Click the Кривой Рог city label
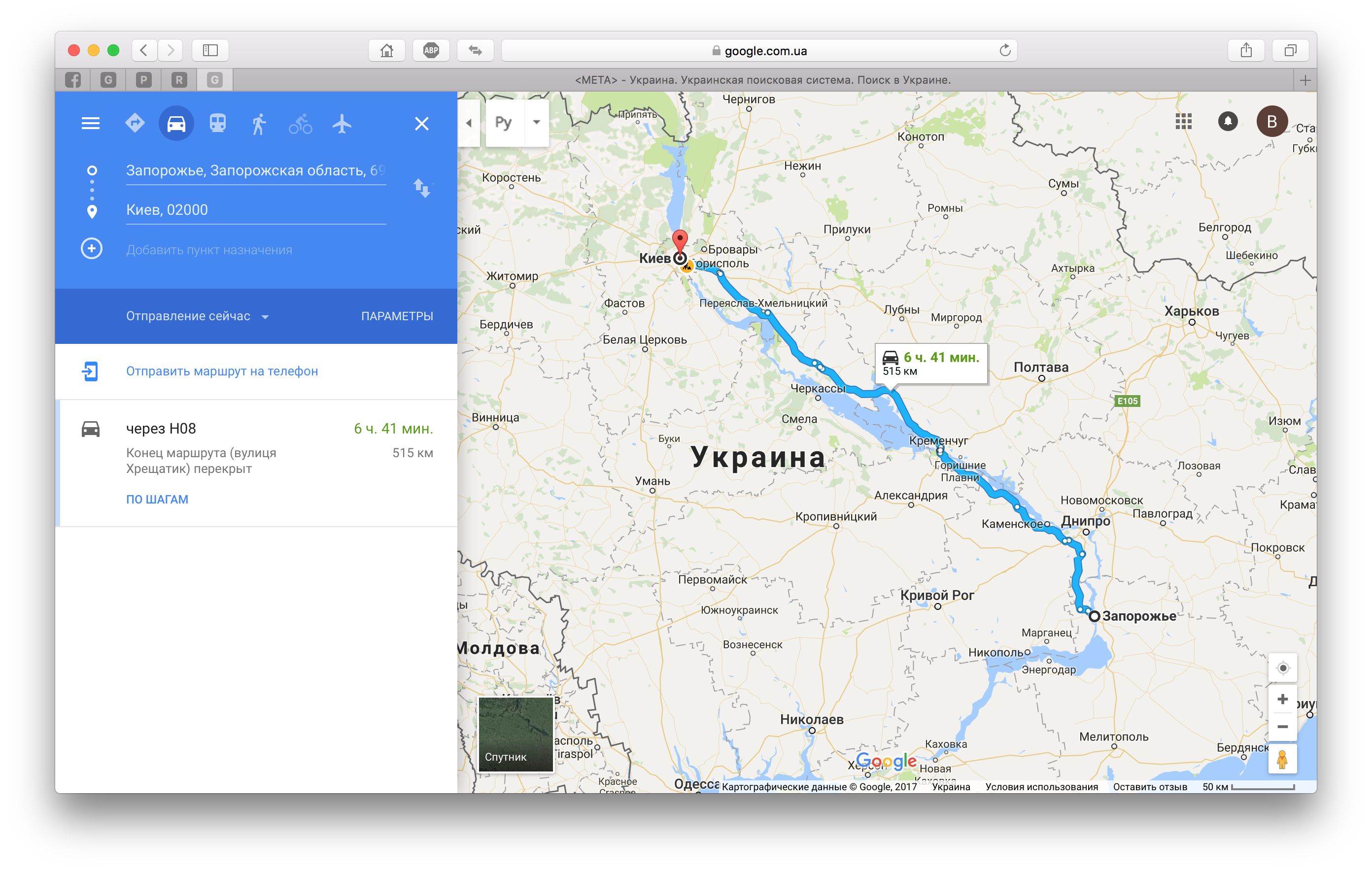Screen dimensions: 1372x872 (937, 595)
